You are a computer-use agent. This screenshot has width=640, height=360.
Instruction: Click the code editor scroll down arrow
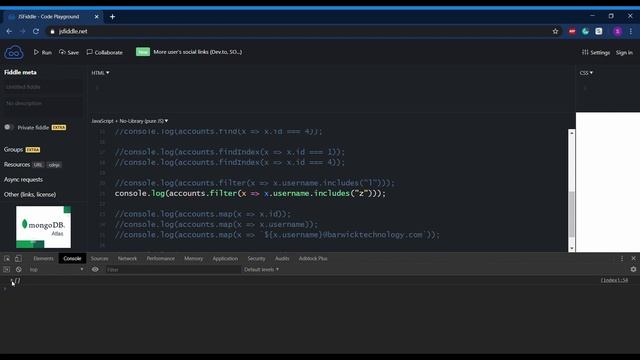click(571, 248)
